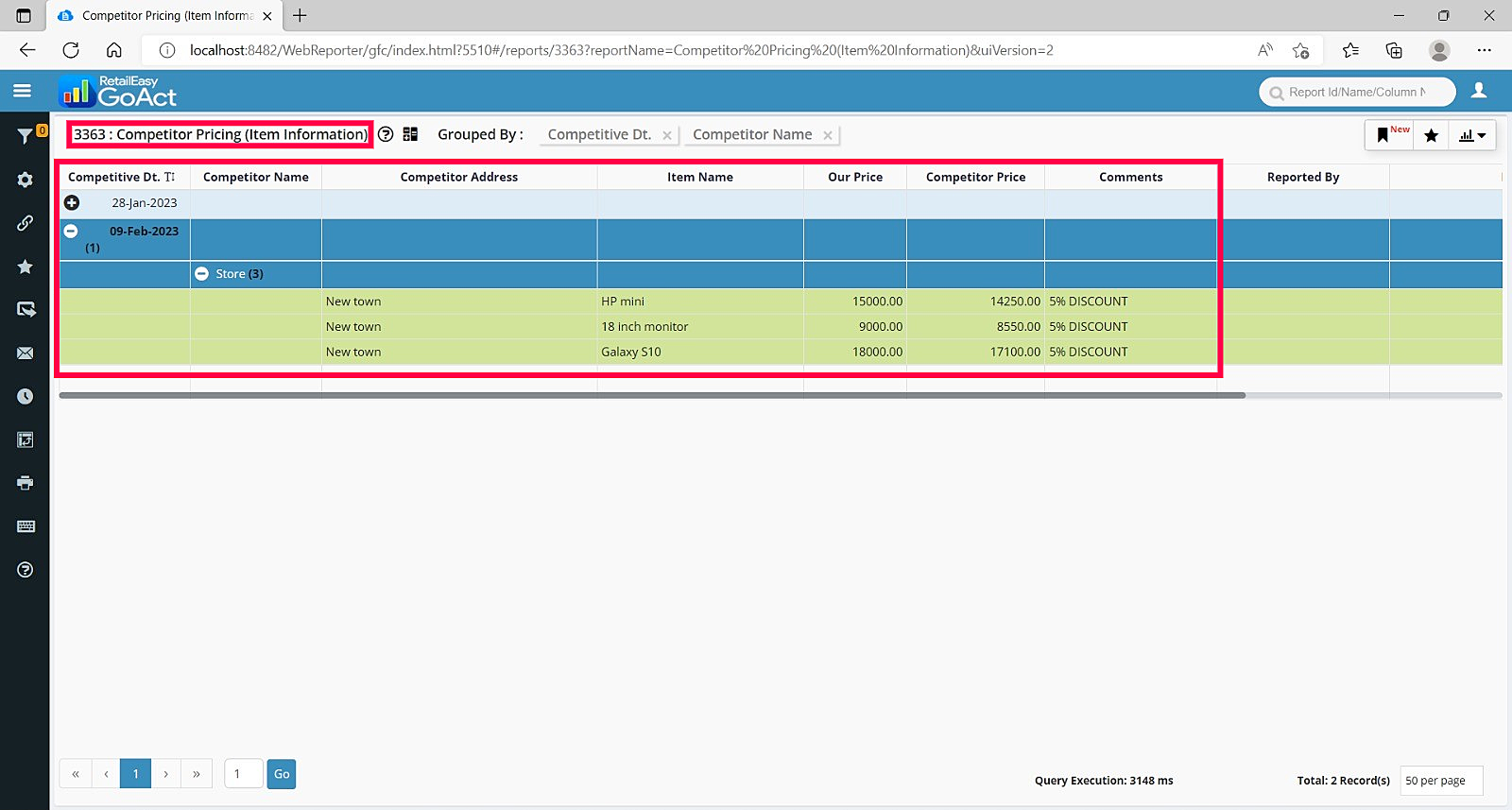Toggle the grouping layout icon beside title
This screenshot has width=1512, height=810.
pos(410,134)
